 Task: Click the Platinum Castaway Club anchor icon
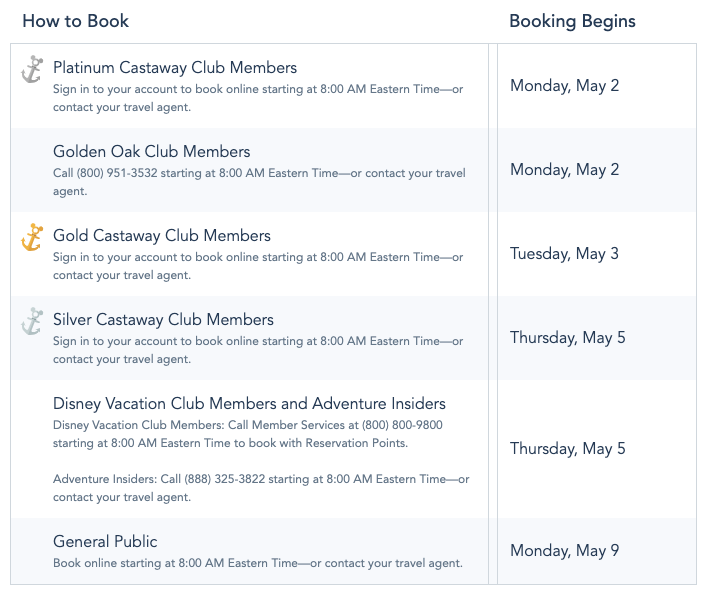(x=32, y=70)
